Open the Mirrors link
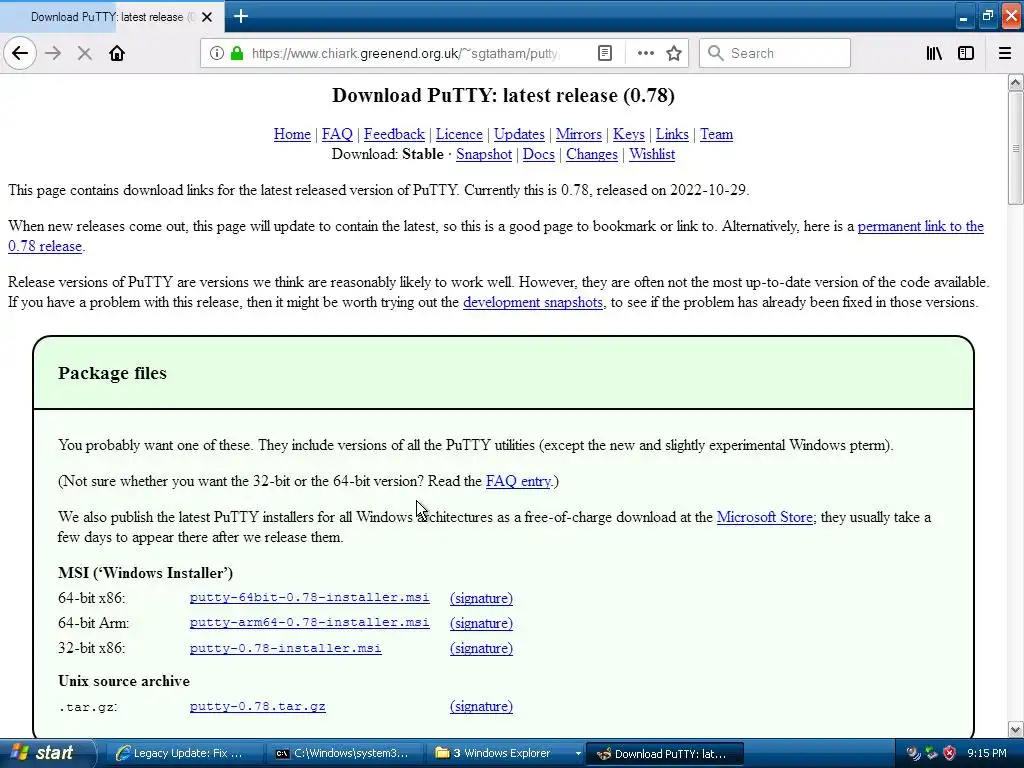This screenshot has width=1024, height=768. [x=579, y=135]
